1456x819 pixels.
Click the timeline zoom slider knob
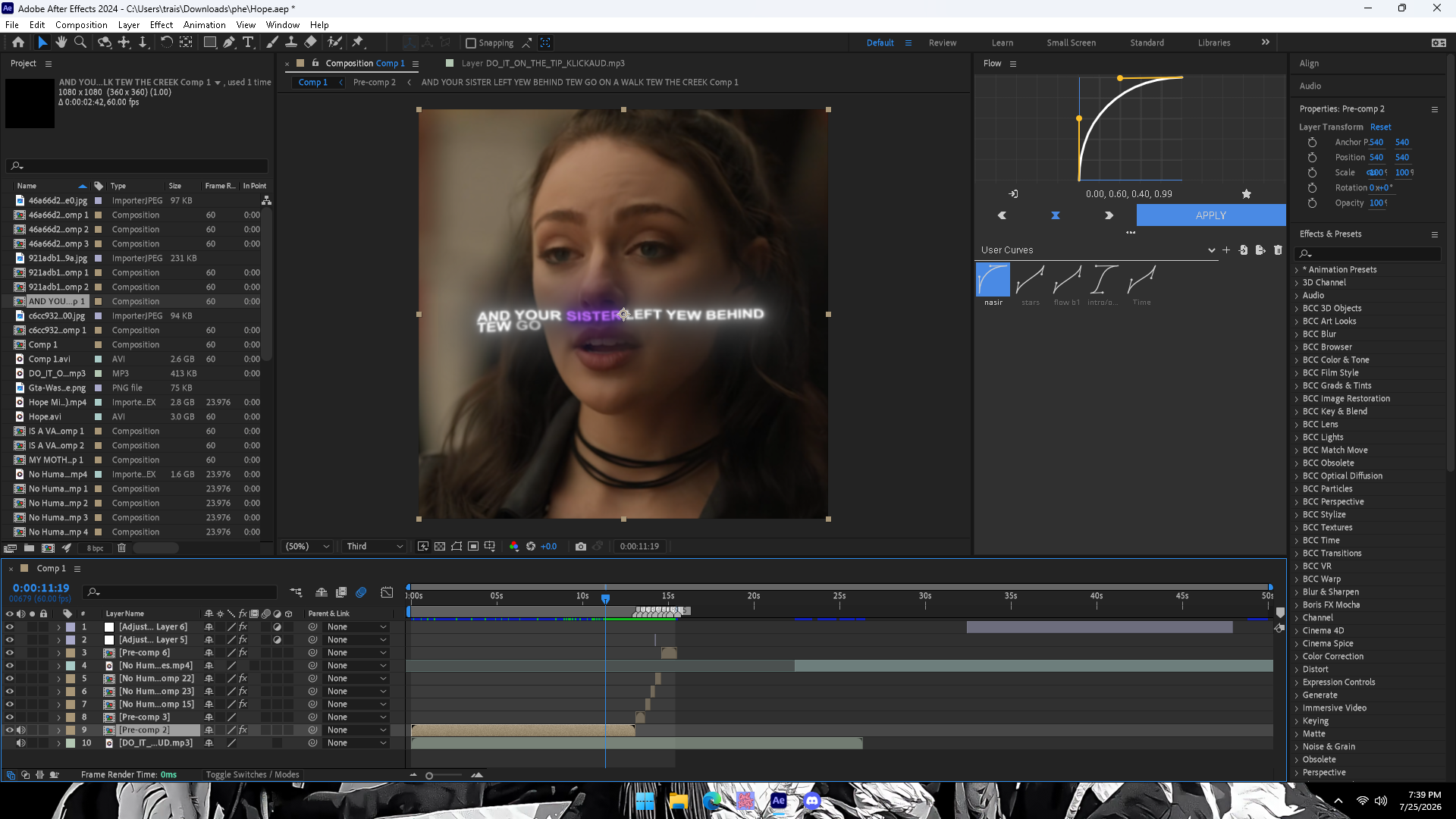click(x=429, y=775)
